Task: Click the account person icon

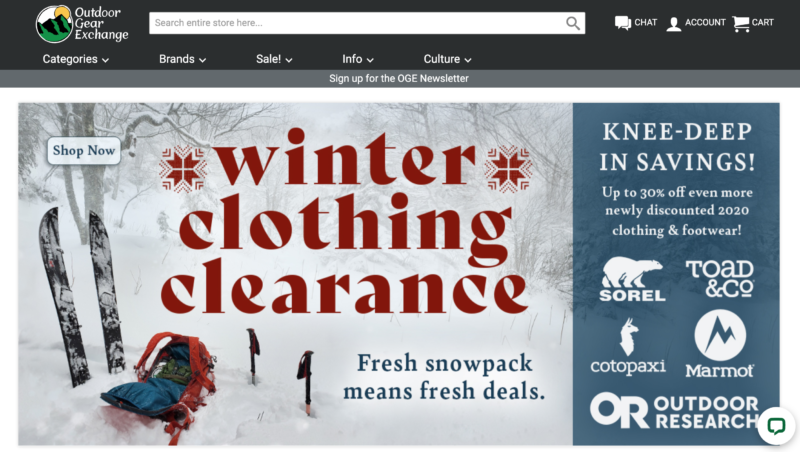Action: click(x=673, y=23)
